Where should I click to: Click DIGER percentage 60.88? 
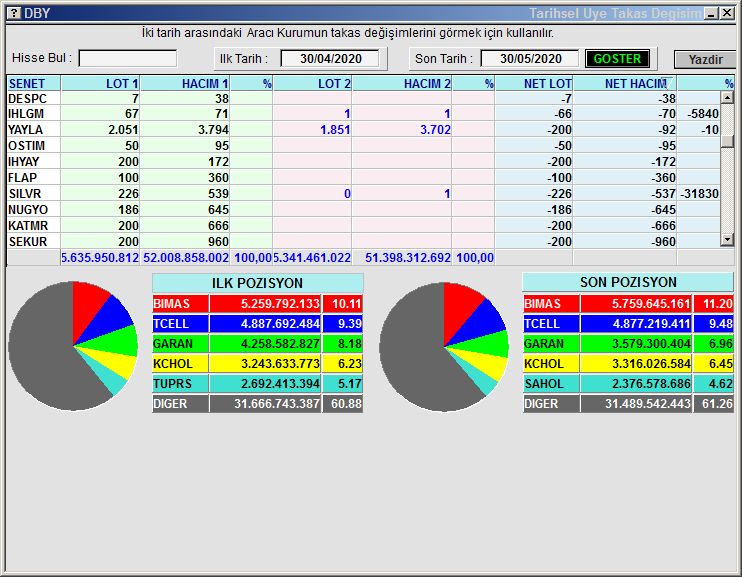tap(346, 404)
